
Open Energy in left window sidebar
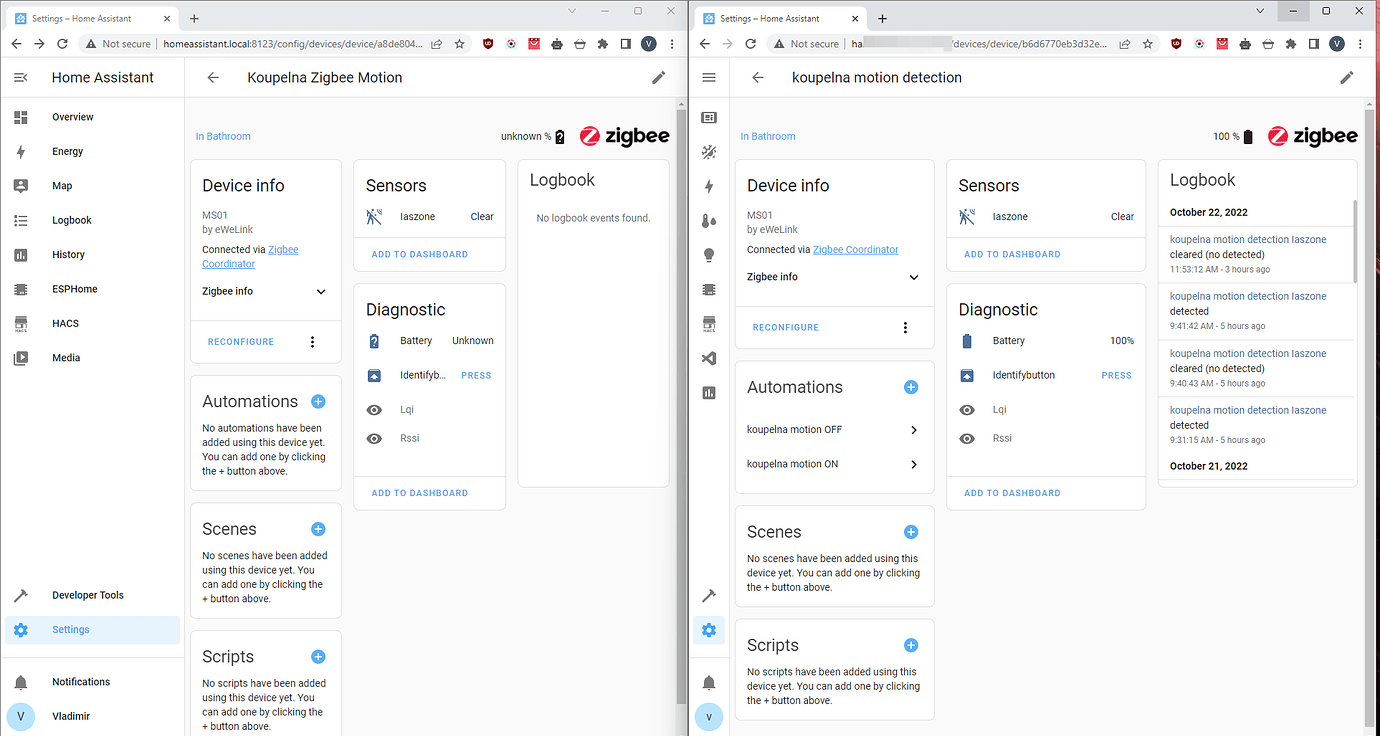(x=92, y=152)
